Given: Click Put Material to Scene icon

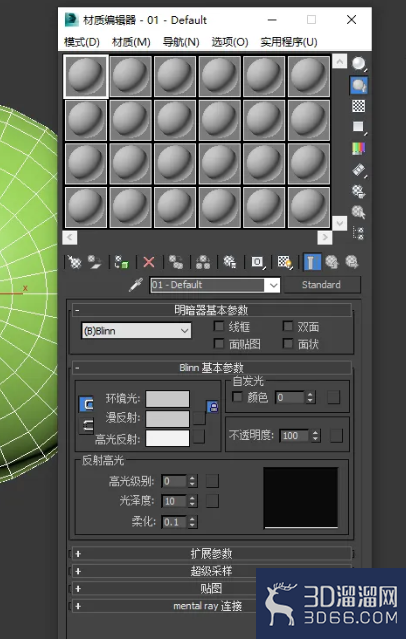Looking at the screenshot, I should pos(95,262).
